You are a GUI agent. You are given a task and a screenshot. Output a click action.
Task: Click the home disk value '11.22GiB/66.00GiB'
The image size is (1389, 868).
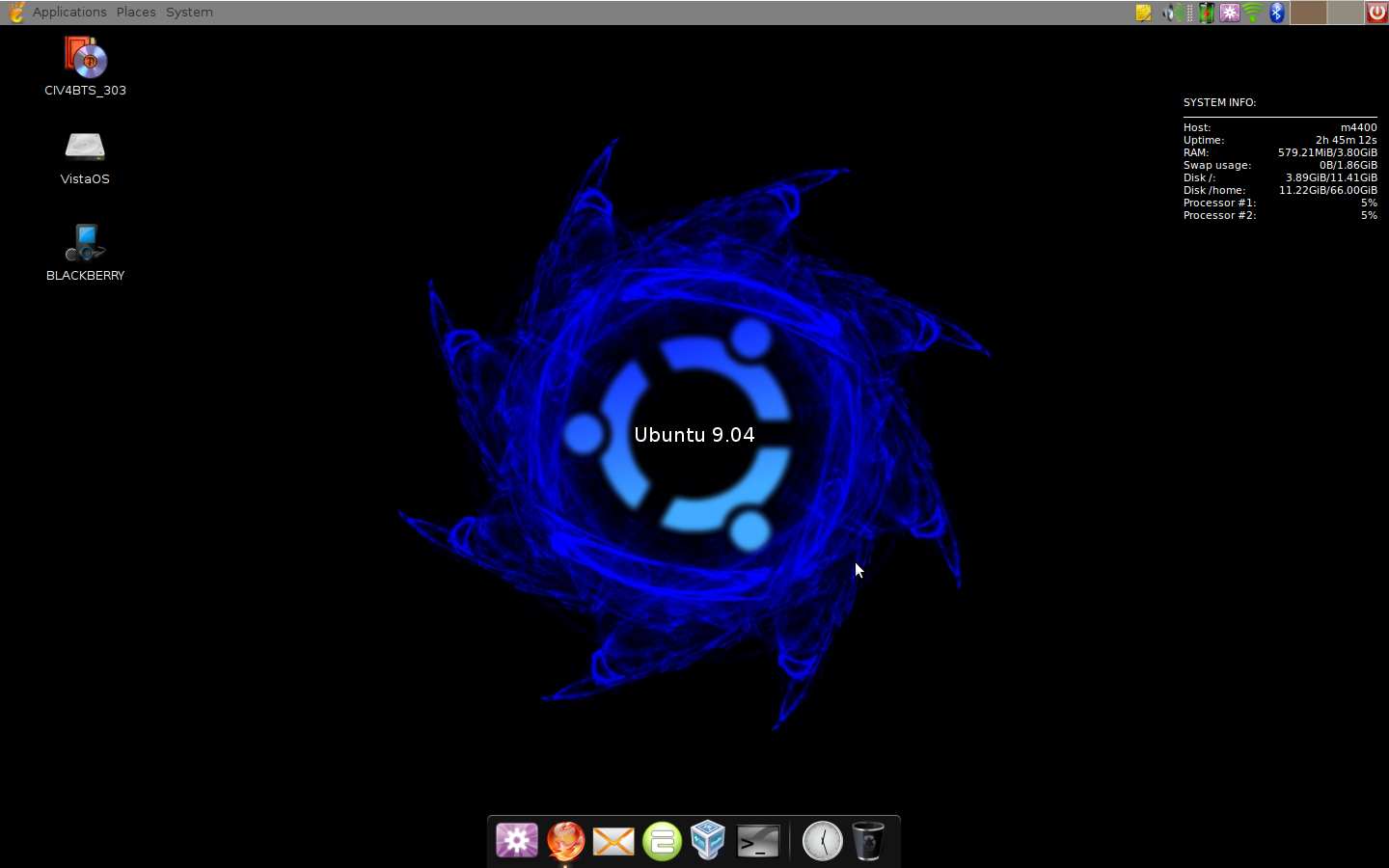(1328, 190)
